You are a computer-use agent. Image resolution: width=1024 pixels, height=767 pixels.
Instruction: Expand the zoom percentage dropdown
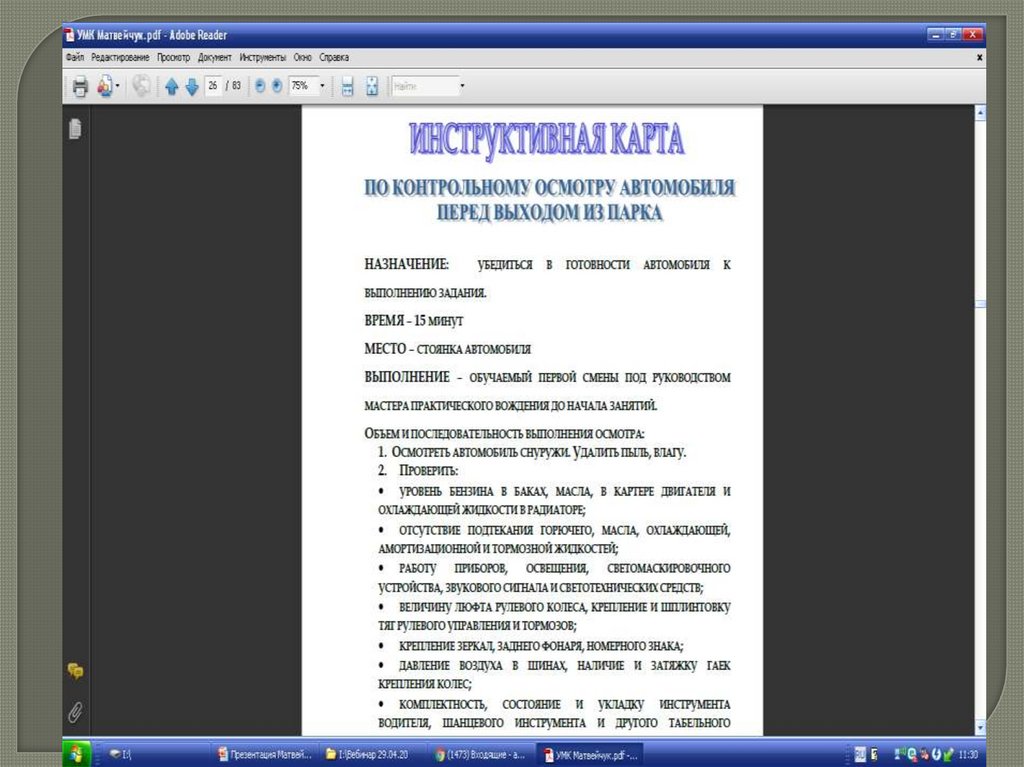[322, 87]
